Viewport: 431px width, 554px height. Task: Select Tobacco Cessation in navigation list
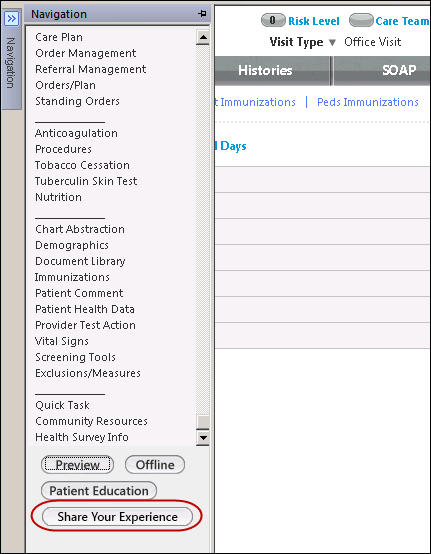pyautogui.click(x=82, y=165)
